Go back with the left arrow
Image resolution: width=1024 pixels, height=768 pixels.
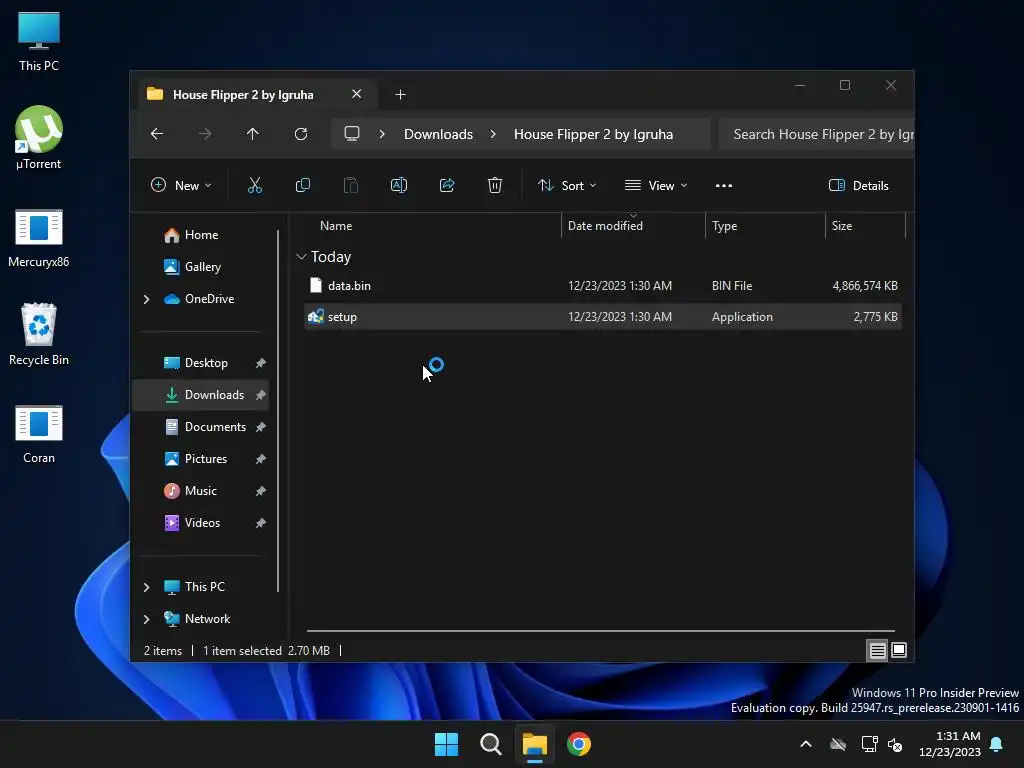pyautogui.click(x=157, y=134)
